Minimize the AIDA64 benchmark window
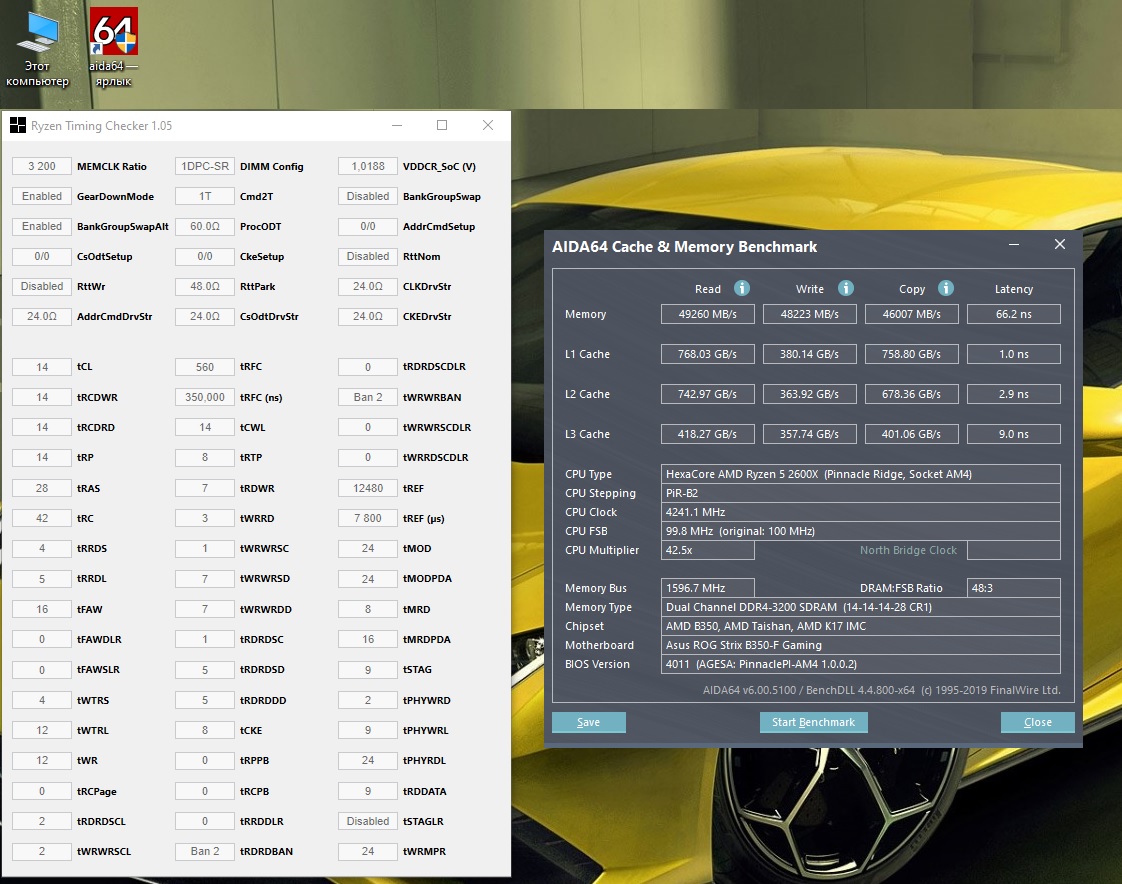The image size is (1122, 884). click(x=1013, y=245)
